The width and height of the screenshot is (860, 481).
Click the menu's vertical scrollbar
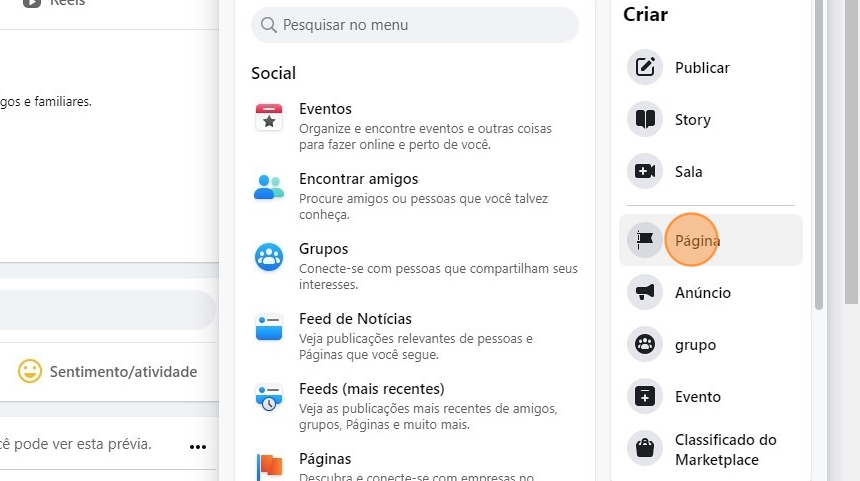point(820,150)
